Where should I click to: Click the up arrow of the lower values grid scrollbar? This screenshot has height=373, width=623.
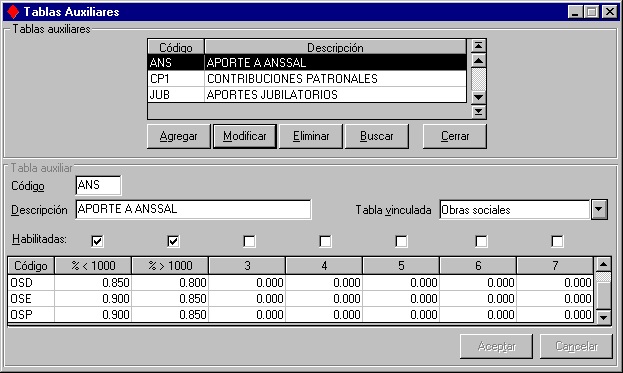tap(604, 264)
